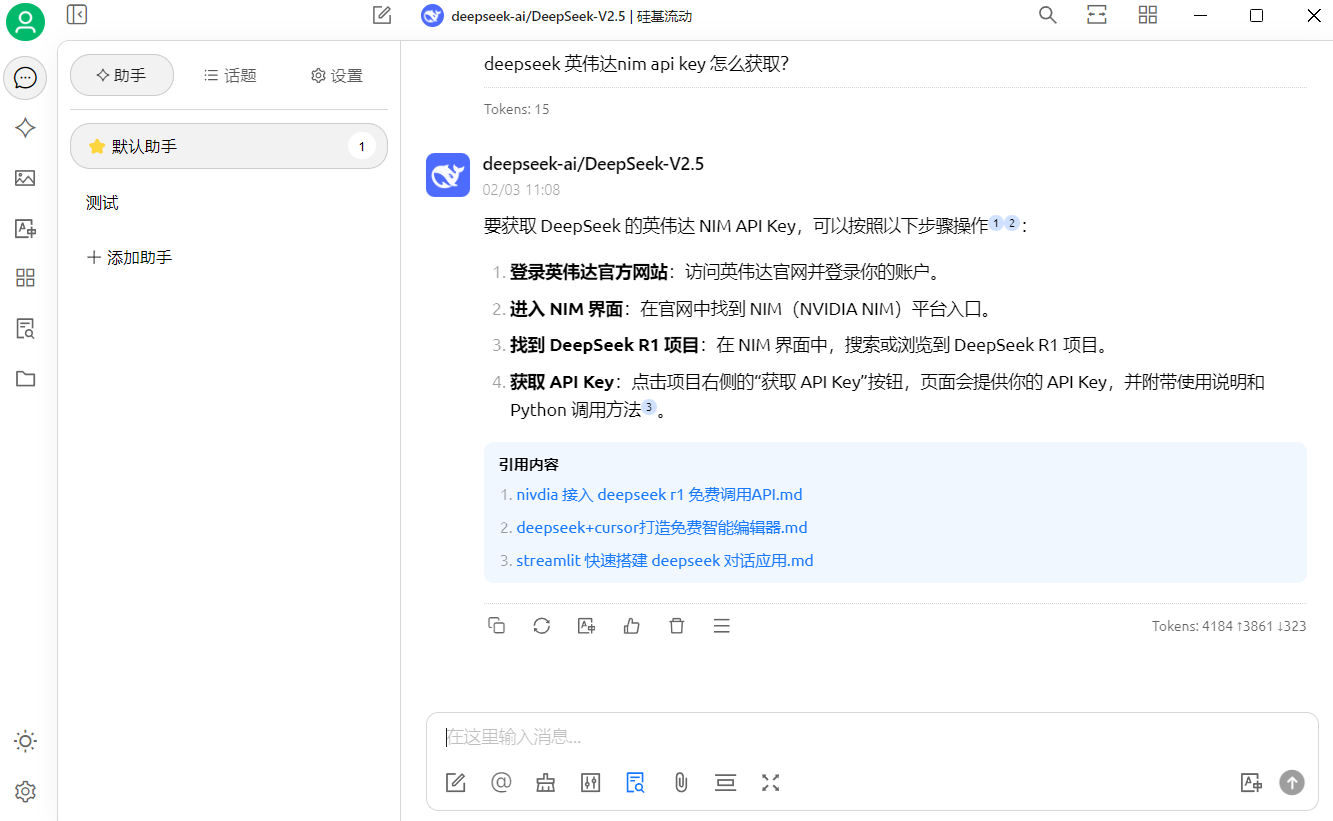Click the topic count badge on 默认助手
The image size is (1333, 821).
click(x=361, y=147)
